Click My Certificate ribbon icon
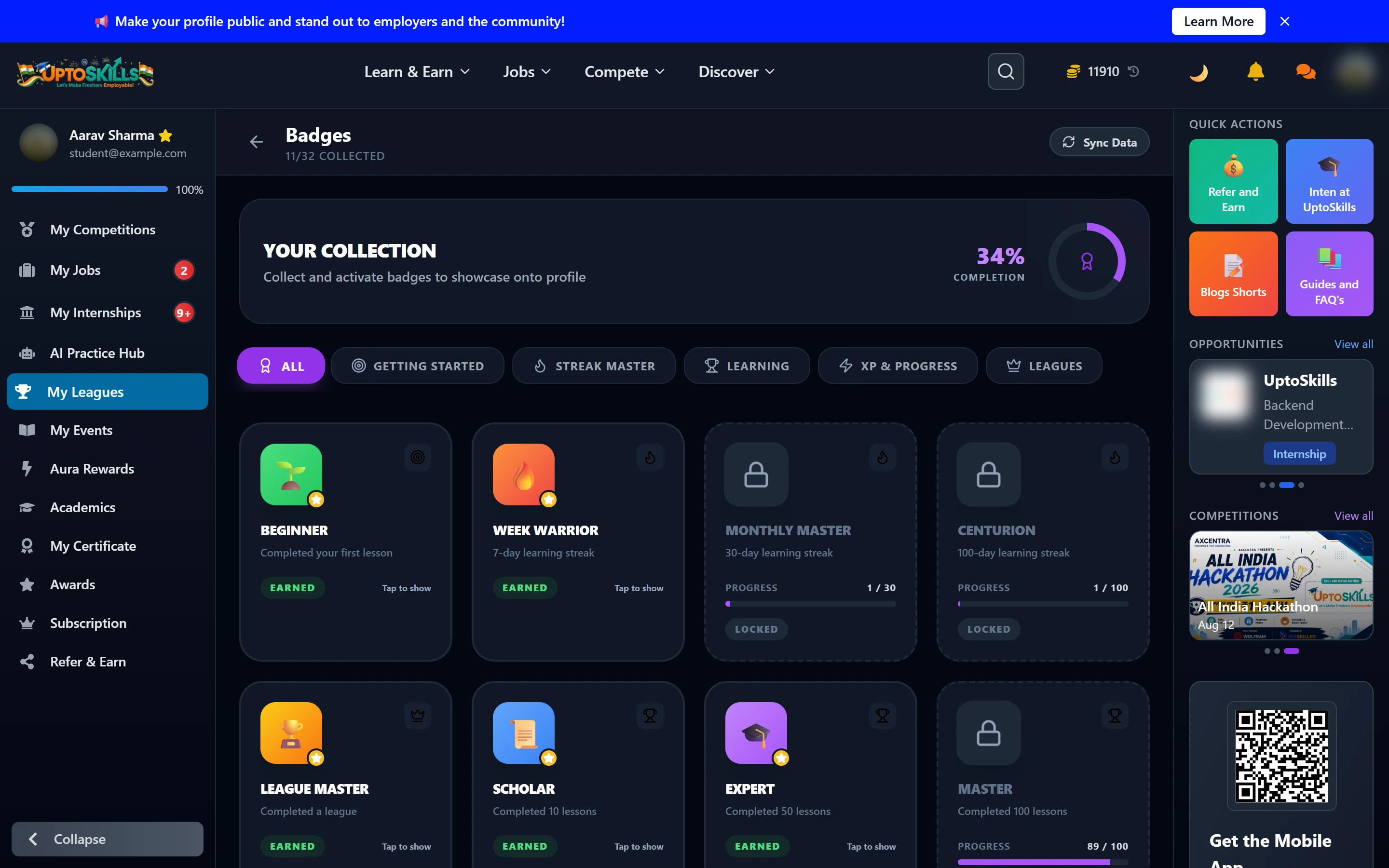1389x868 pixels. click(x=27, y=546)
